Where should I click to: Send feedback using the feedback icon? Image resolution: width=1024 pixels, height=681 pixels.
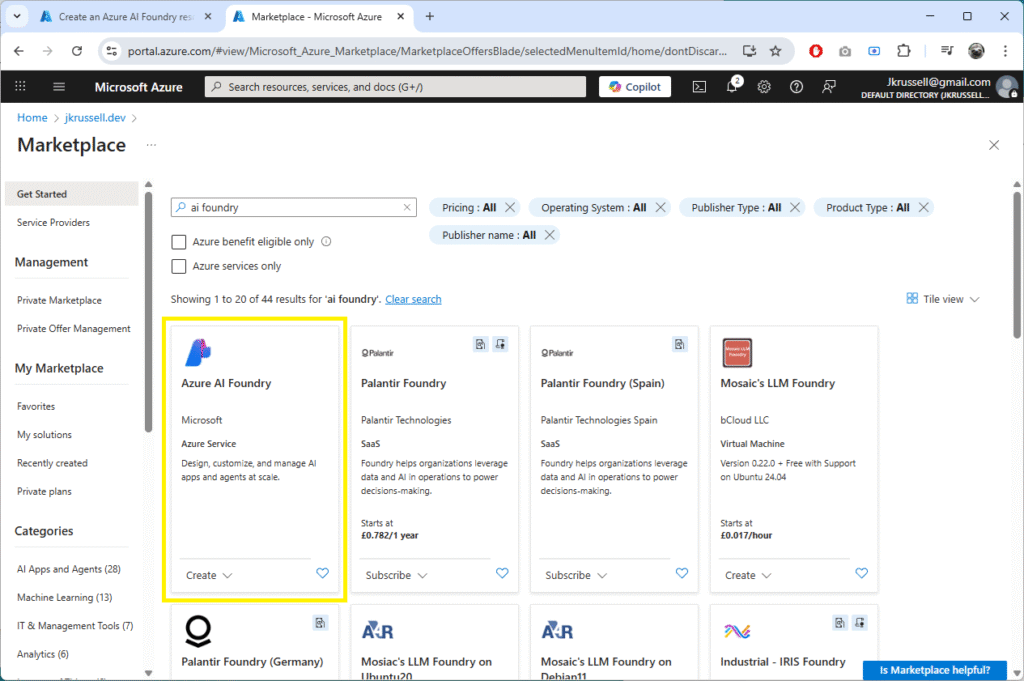[828, 86]
